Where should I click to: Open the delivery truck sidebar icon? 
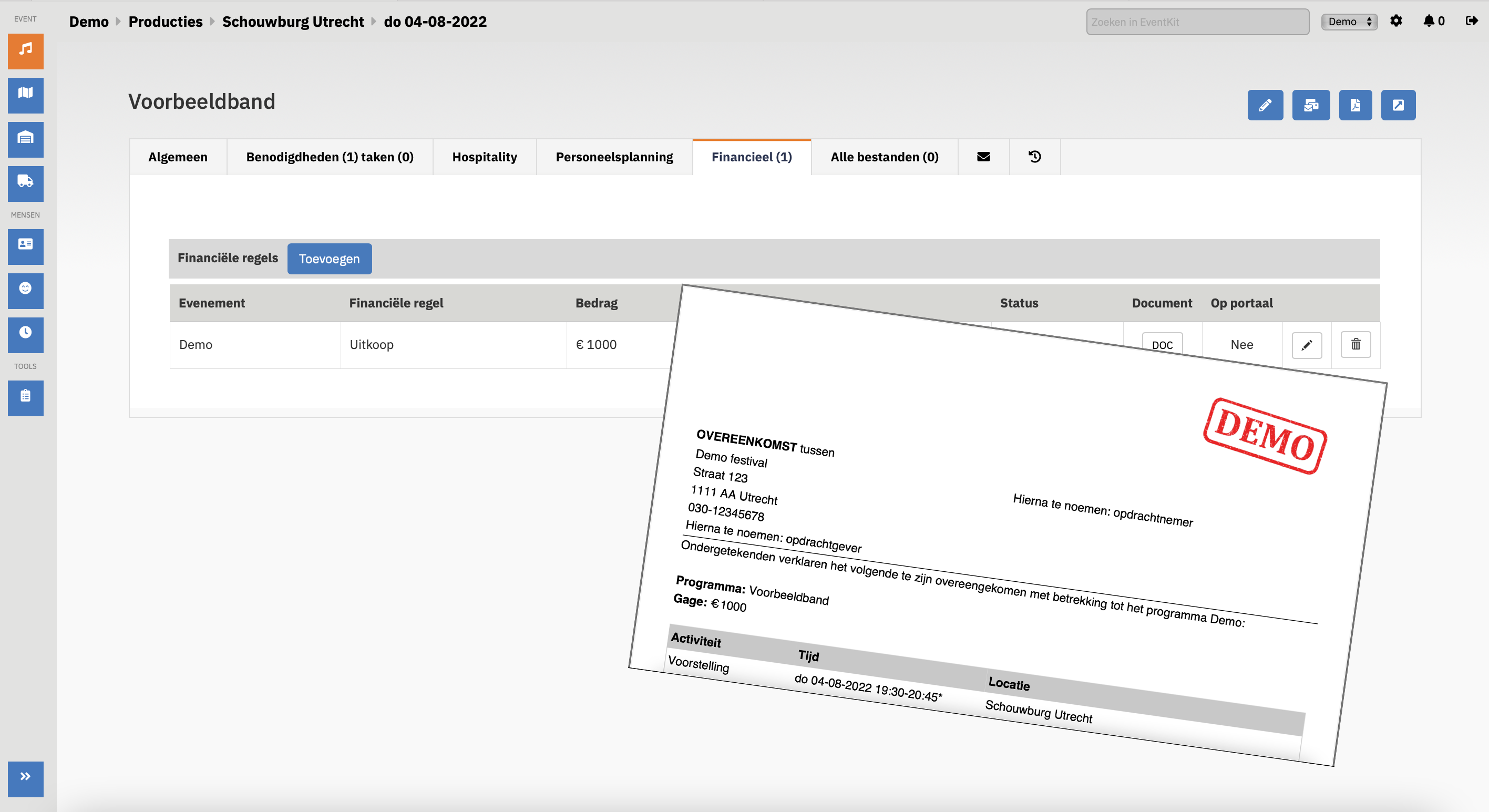(x=25, y=183)
